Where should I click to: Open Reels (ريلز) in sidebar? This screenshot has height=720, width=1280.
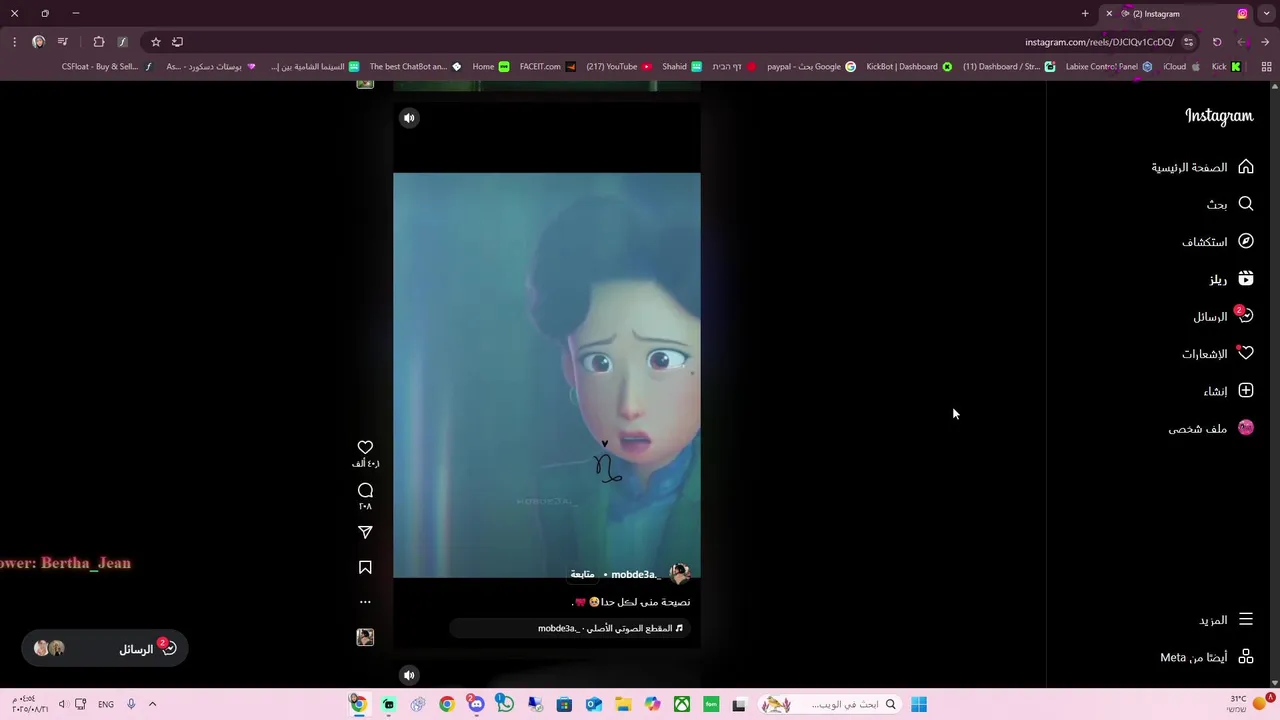1231,279
